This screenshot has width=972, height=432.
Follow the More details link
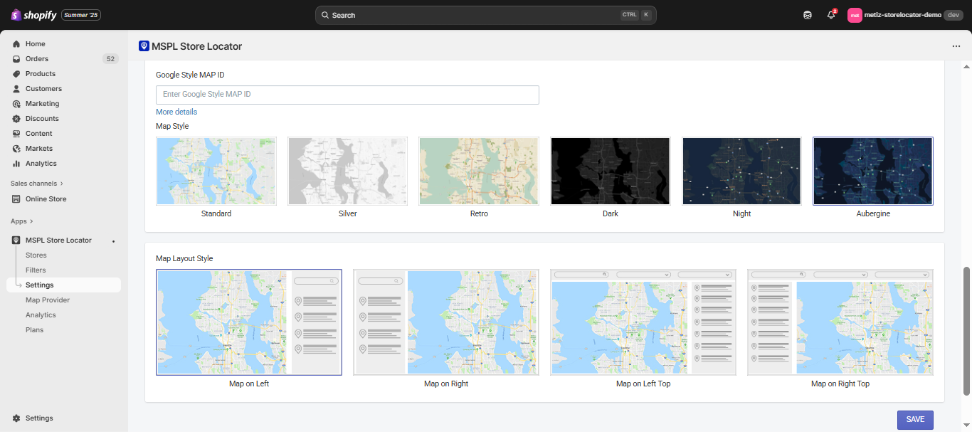[x=176, y=112]
